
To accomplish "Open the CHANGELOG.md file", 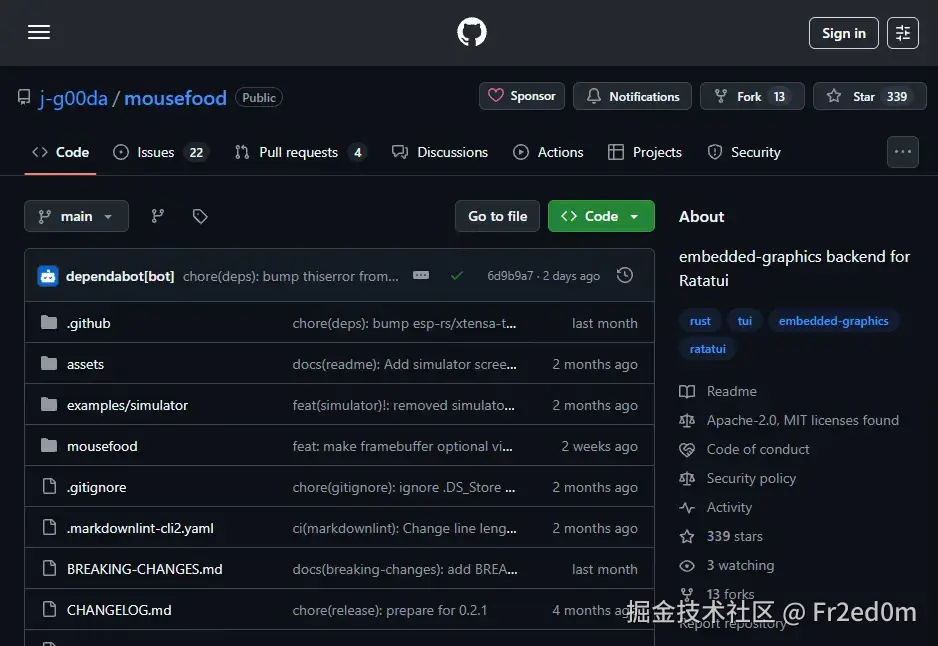I will pyautogui.click(x=119, y=610).
